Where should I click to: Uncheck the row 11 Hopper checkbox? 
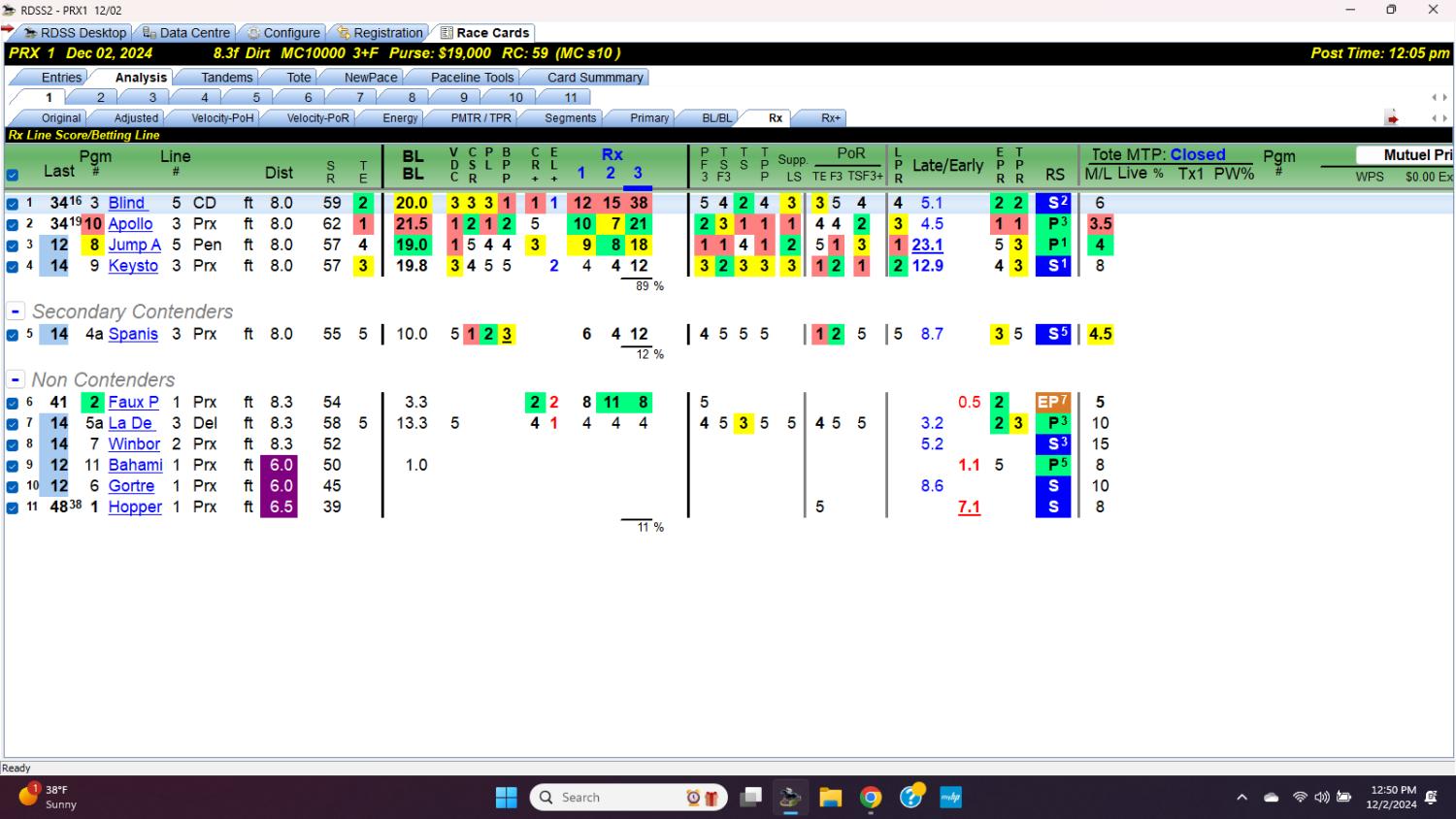tap(12, 508)
